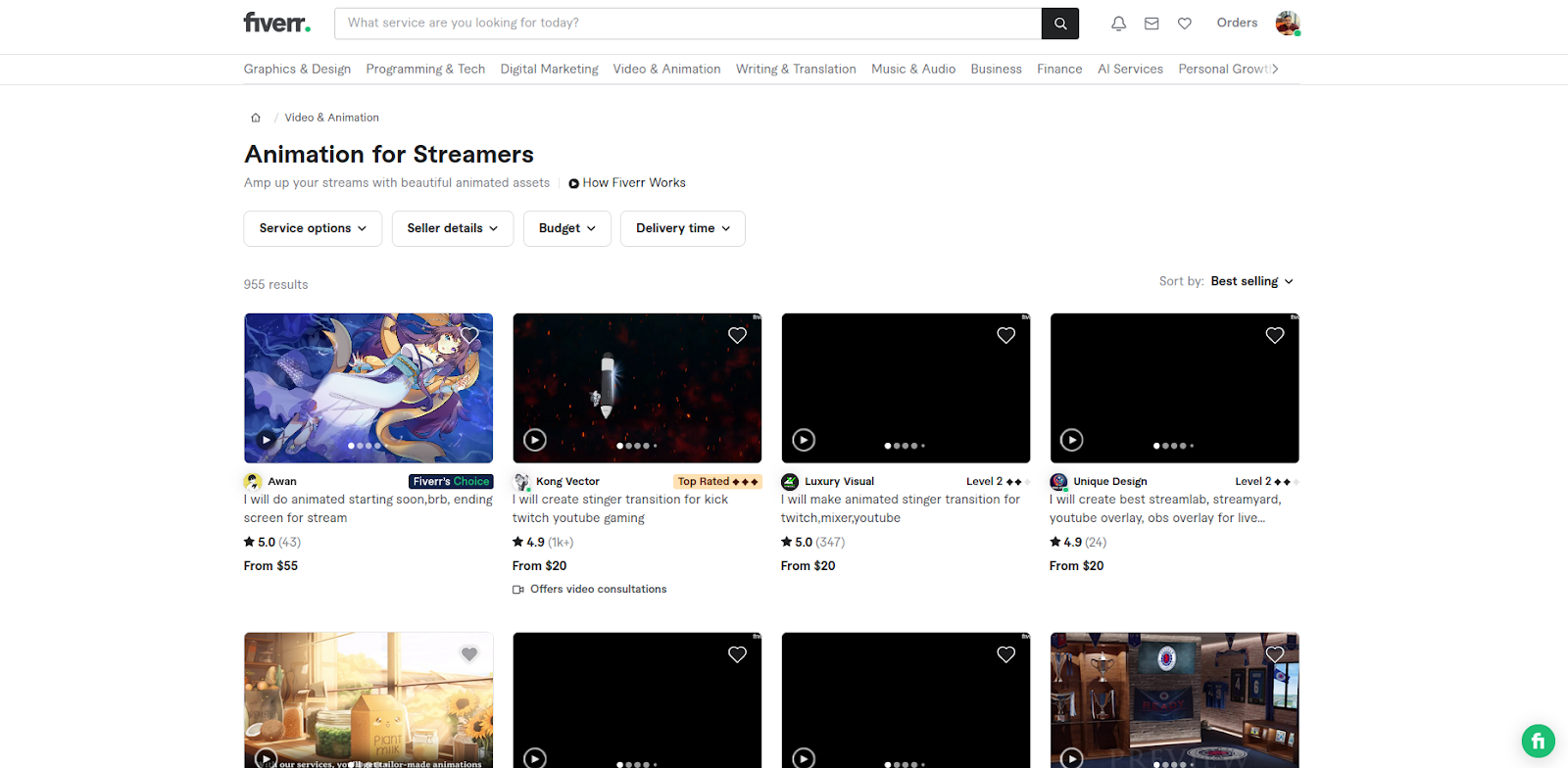The width and height of the screenshot is (1568, 768).
Task: Click Video & Animation breadcrumb link
Action: (x=331, y=118)
